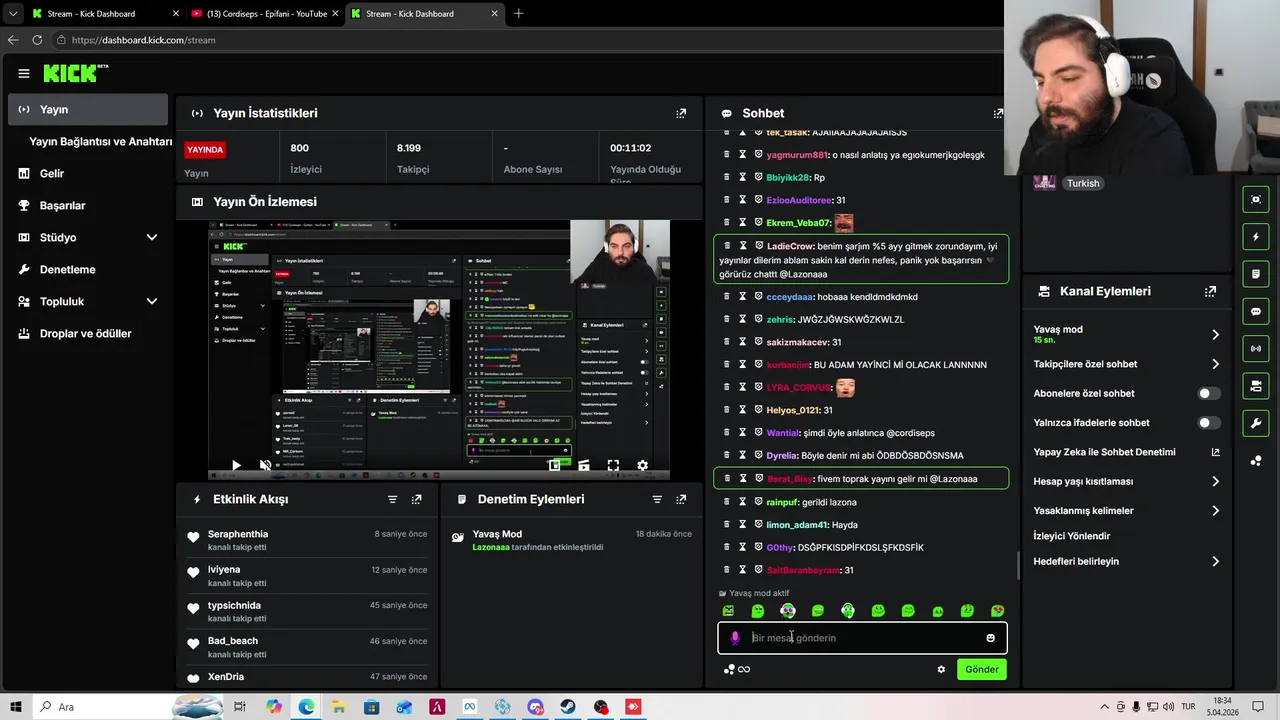1280x720 pixels.
Task: Delete Helyos_0121's message with trash icon
Action: click(x=727, y=409)
